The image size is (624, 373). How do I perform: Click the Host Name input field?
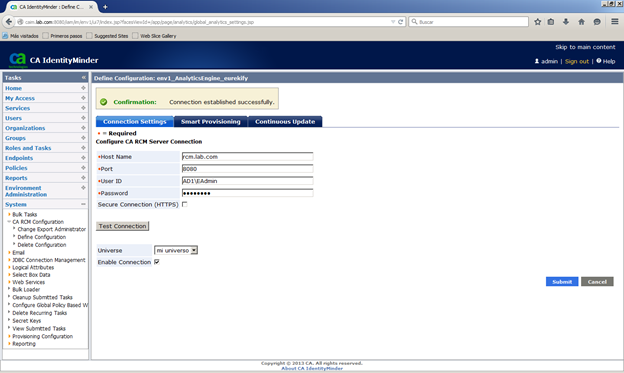point(248,157)
